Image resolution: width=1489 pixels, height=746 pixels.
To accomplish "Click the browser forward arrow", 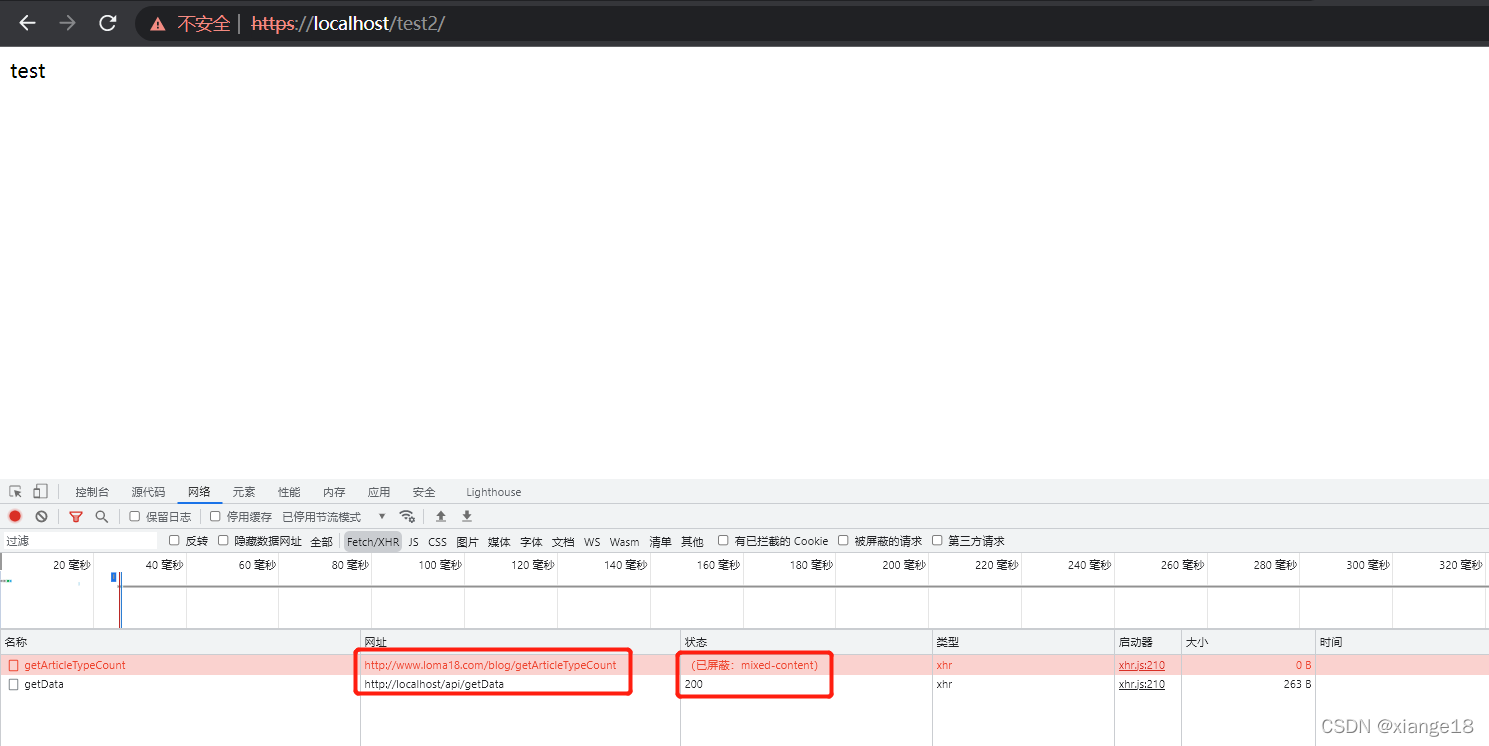I will [x=67, y=23].
